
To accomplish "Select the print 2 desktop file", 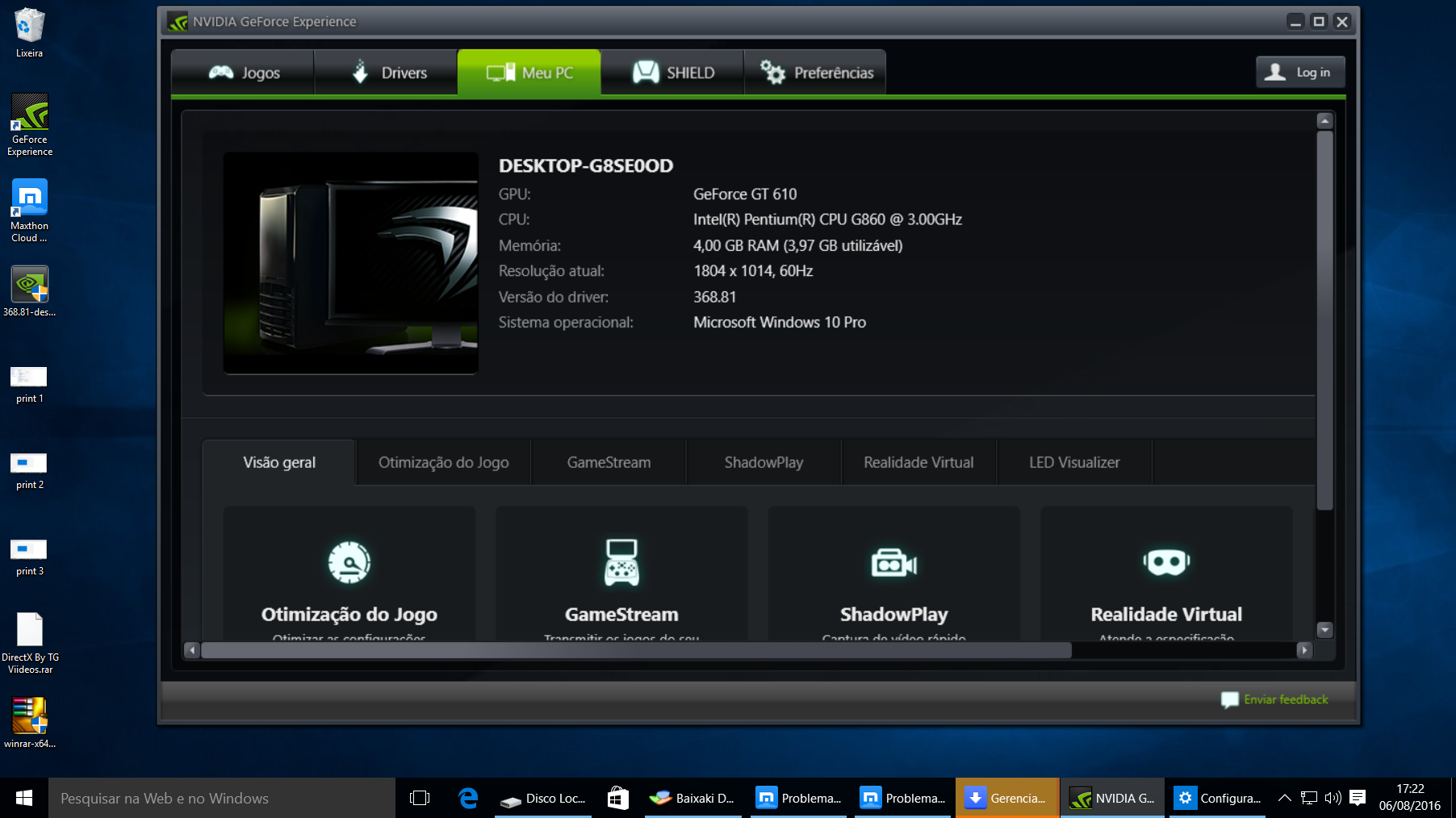I will (x=30, y=470).
